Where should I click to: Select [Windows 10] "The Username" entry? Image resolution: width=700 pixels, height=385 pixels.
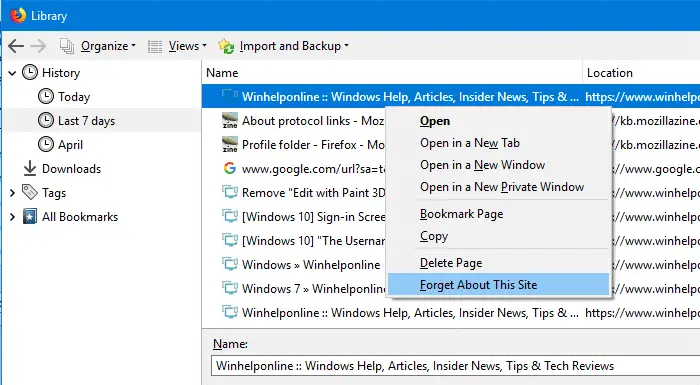(294, 240)
